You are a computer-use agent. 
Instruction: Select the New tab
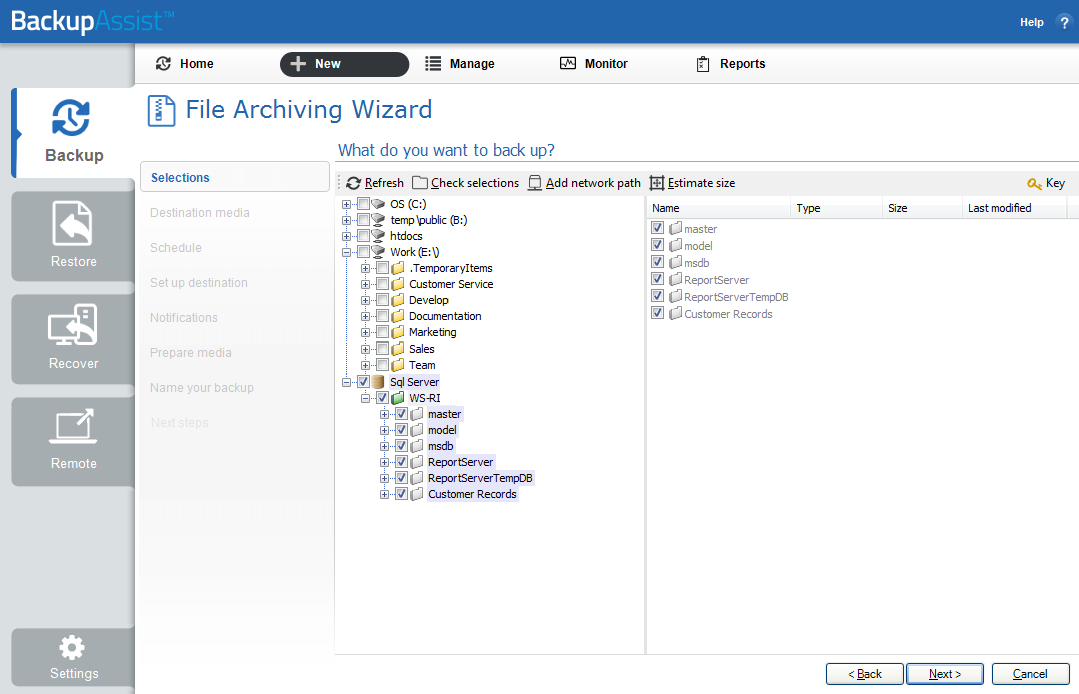pos(344,64)
